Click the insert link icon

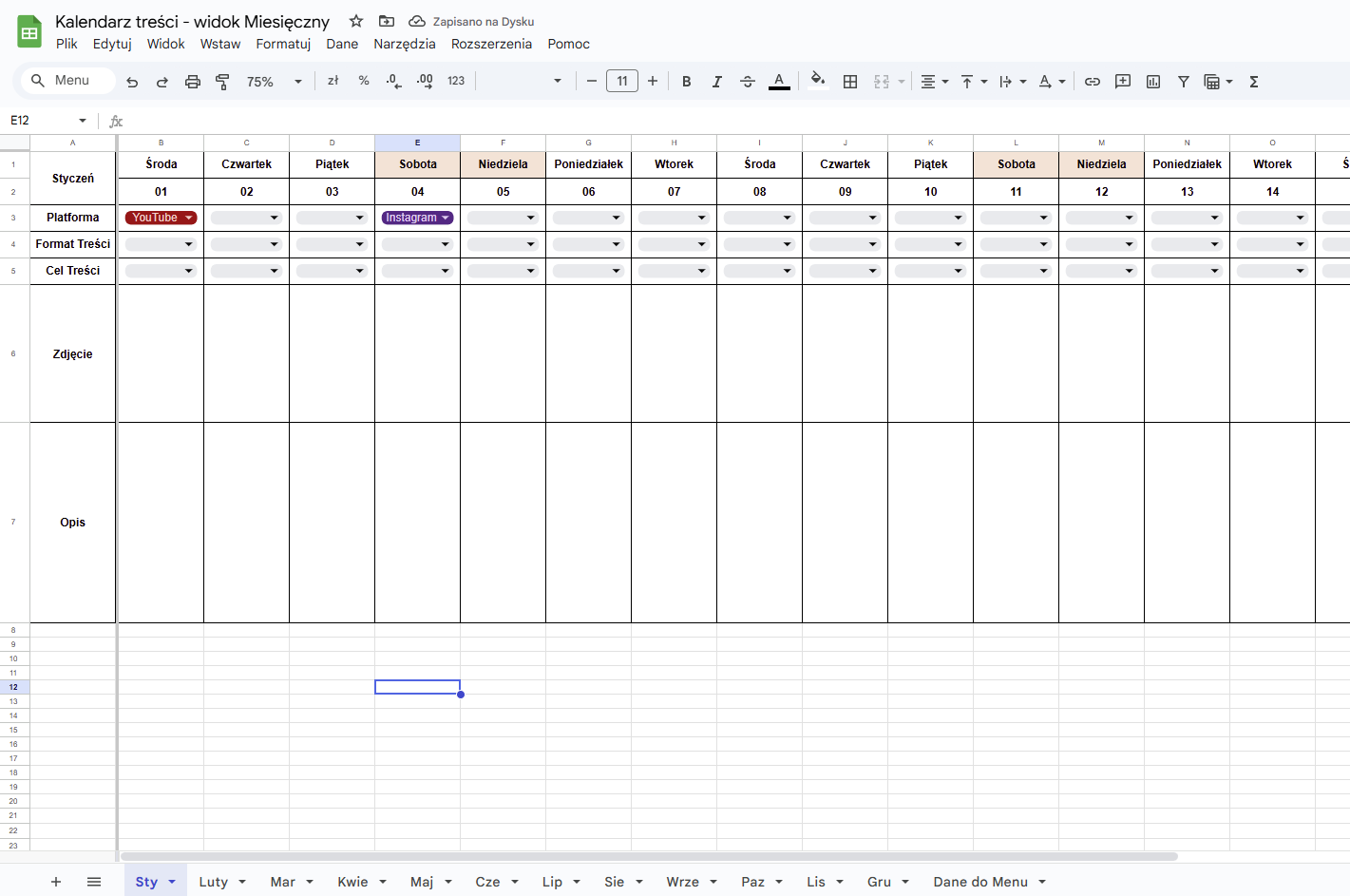(x=1093, y=82)
